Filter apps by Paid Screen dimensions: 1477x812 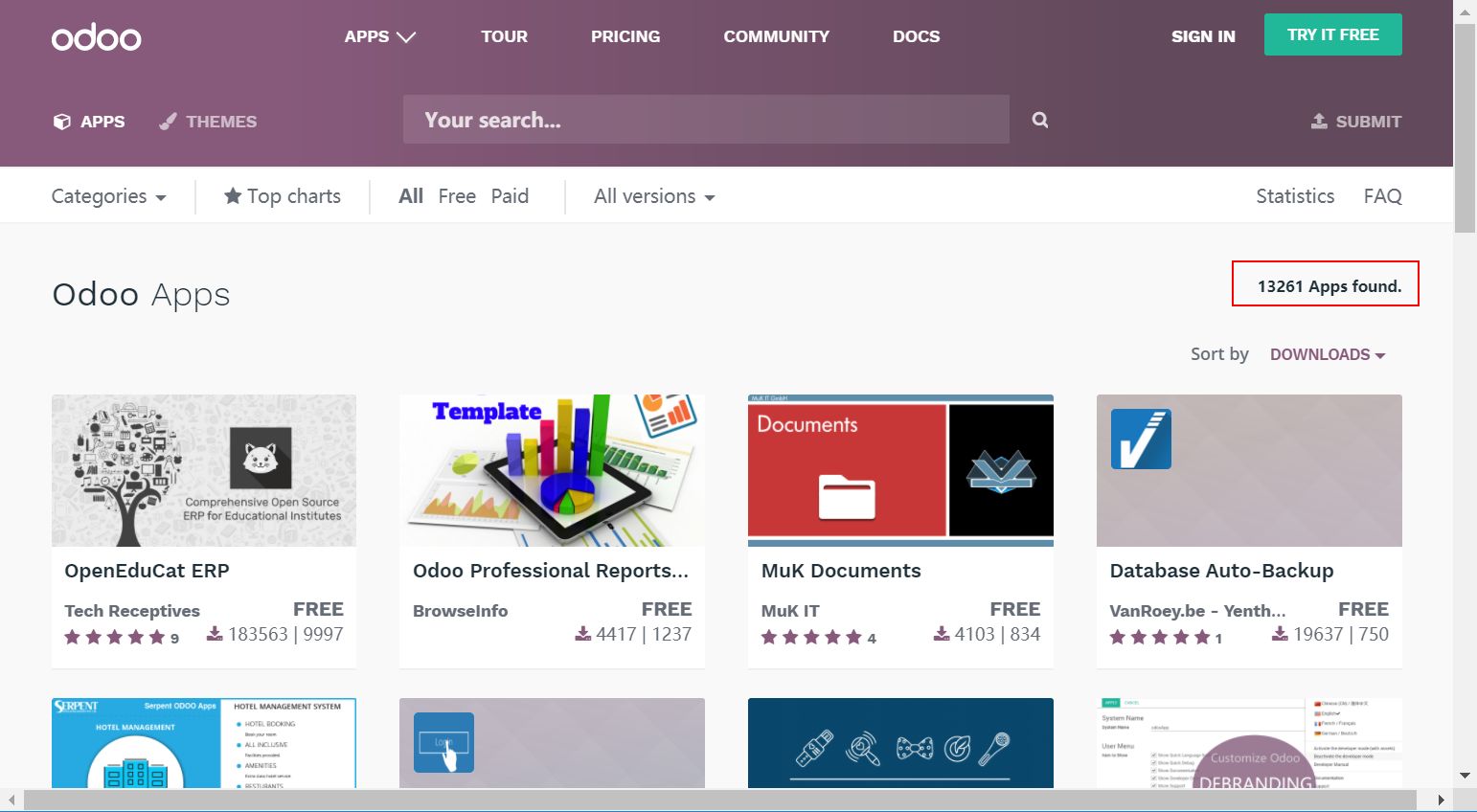point(510,196)
